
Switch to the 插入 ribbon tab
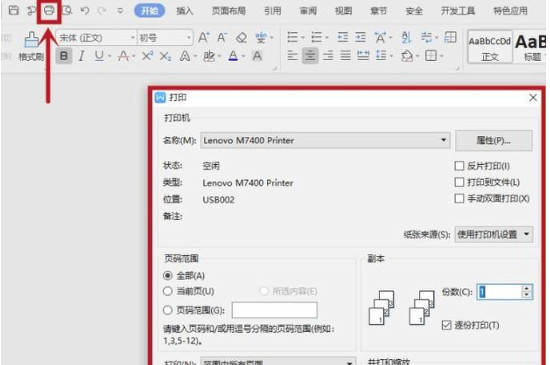pyautogui.click(x=185, y=11)
